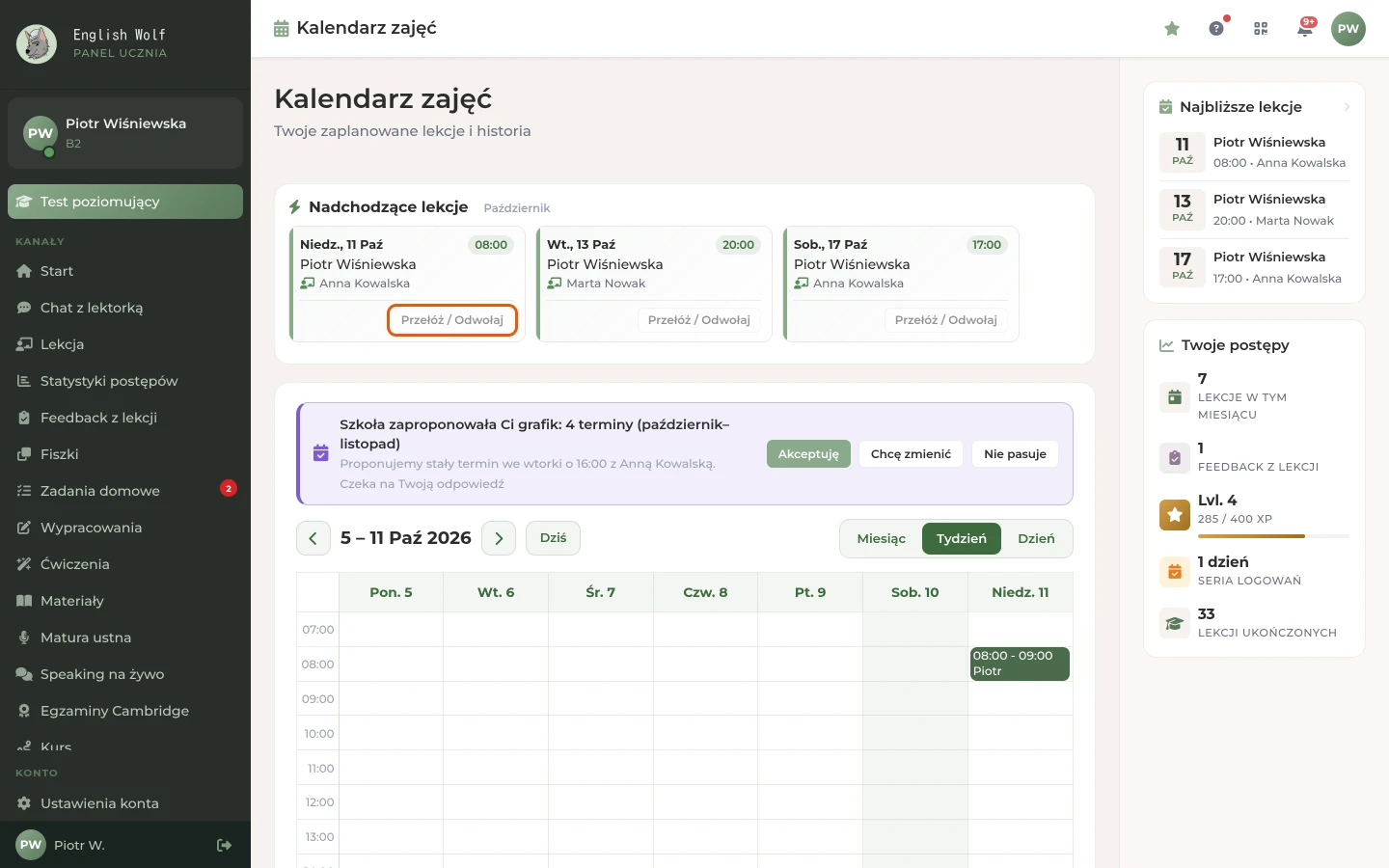Image resolution: width=1389 pixels, height=868 pixels.
Task: Open the 13 PAŹ lesson with Marta Nowak
Action: [1254, 209]
